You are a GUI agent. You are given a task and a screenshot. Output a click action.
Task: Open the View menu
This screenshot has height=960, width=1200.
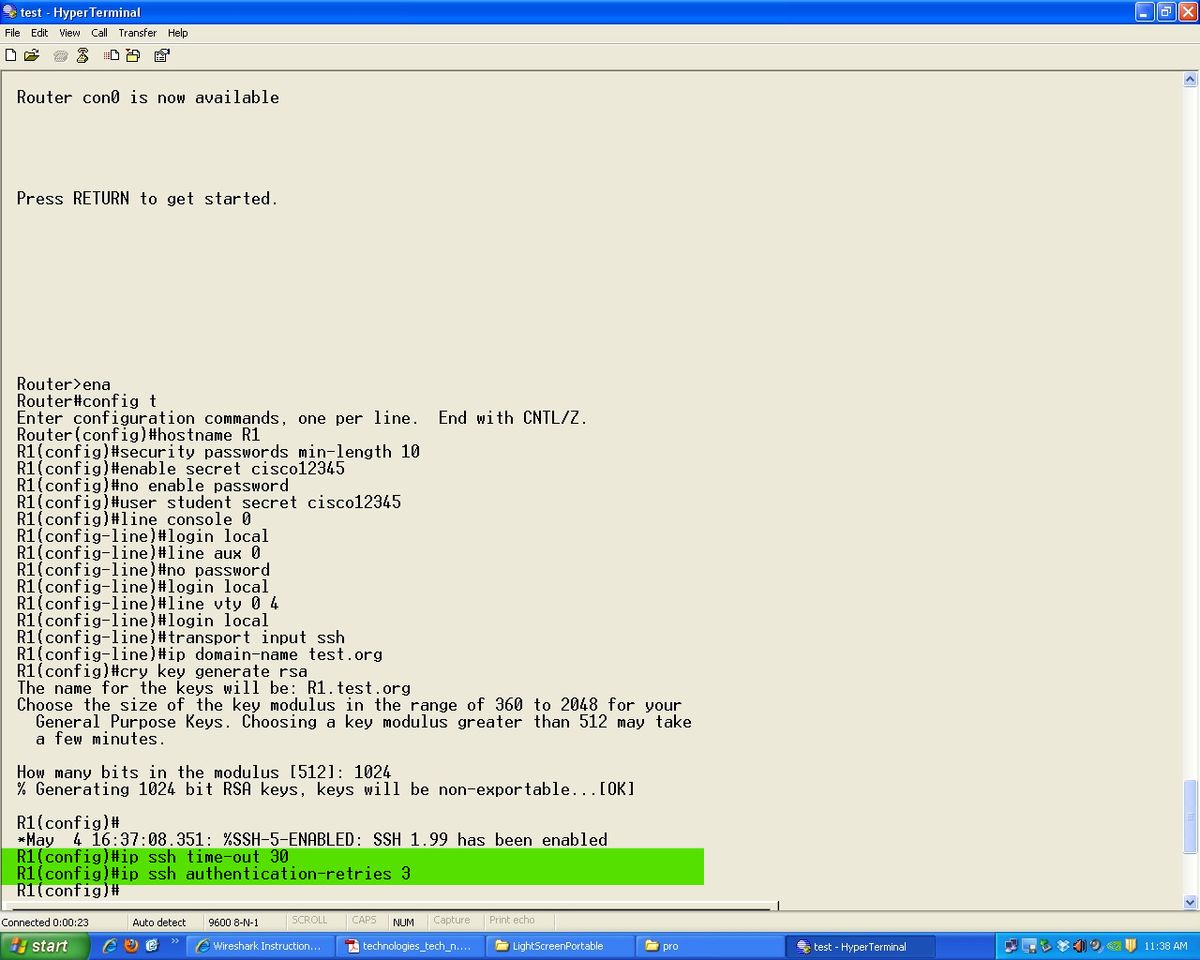tap(69, 32)
